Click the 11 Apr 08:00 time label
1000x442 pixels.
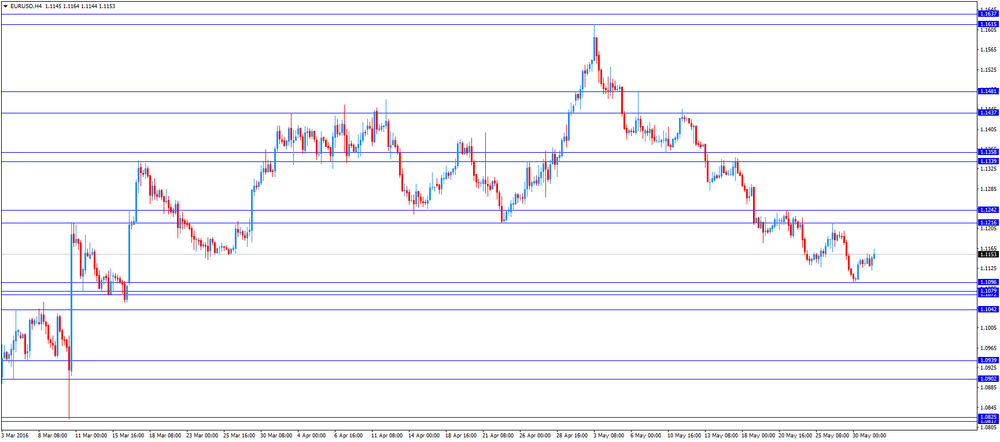[x=387, y=435]
